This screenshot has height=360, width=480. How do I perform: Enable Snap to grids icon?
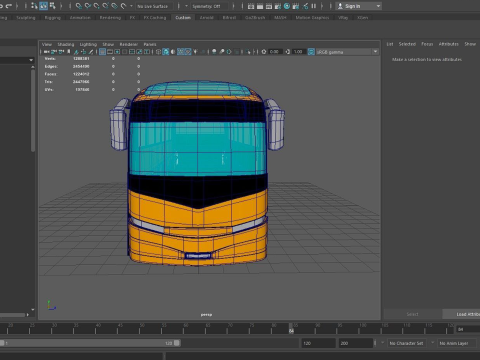click(79, 6)
